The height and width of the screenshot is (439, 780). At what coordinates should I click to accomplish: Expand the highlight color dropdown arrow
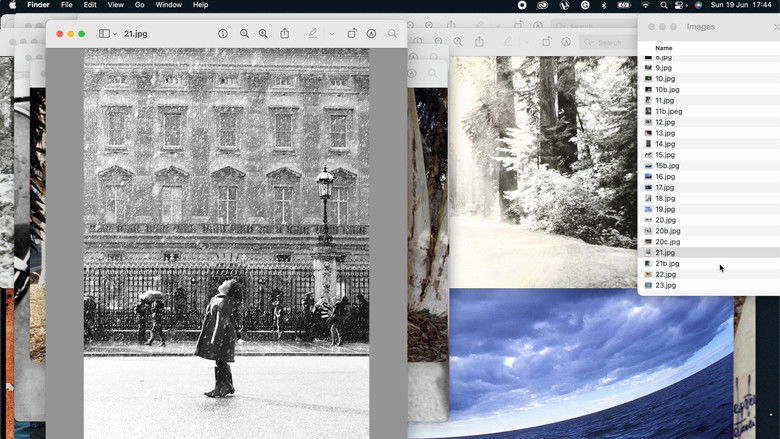pos(332,34)
